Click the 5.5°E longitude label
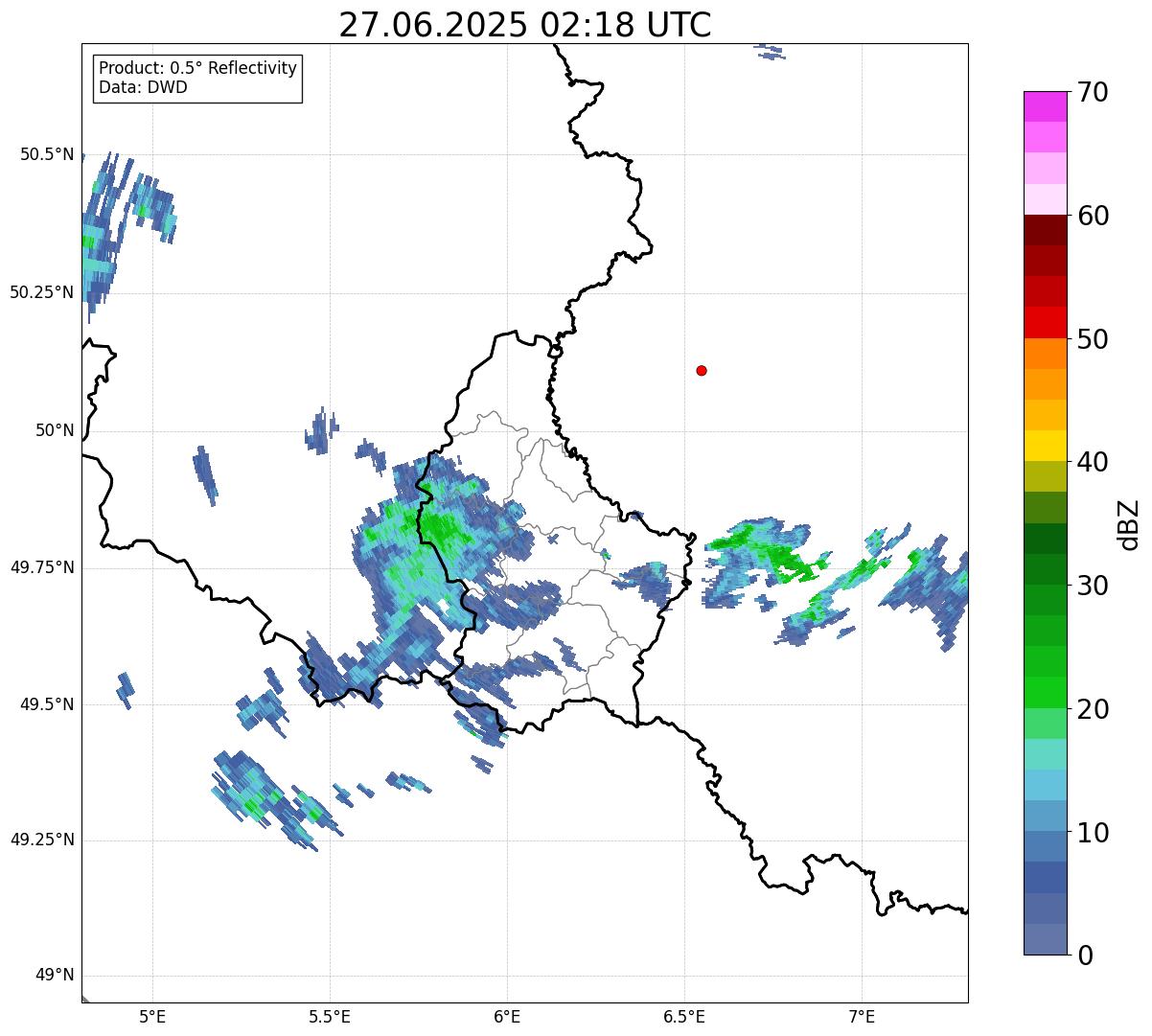This screenshot has height=1036, width=1152. (330, 1016)
